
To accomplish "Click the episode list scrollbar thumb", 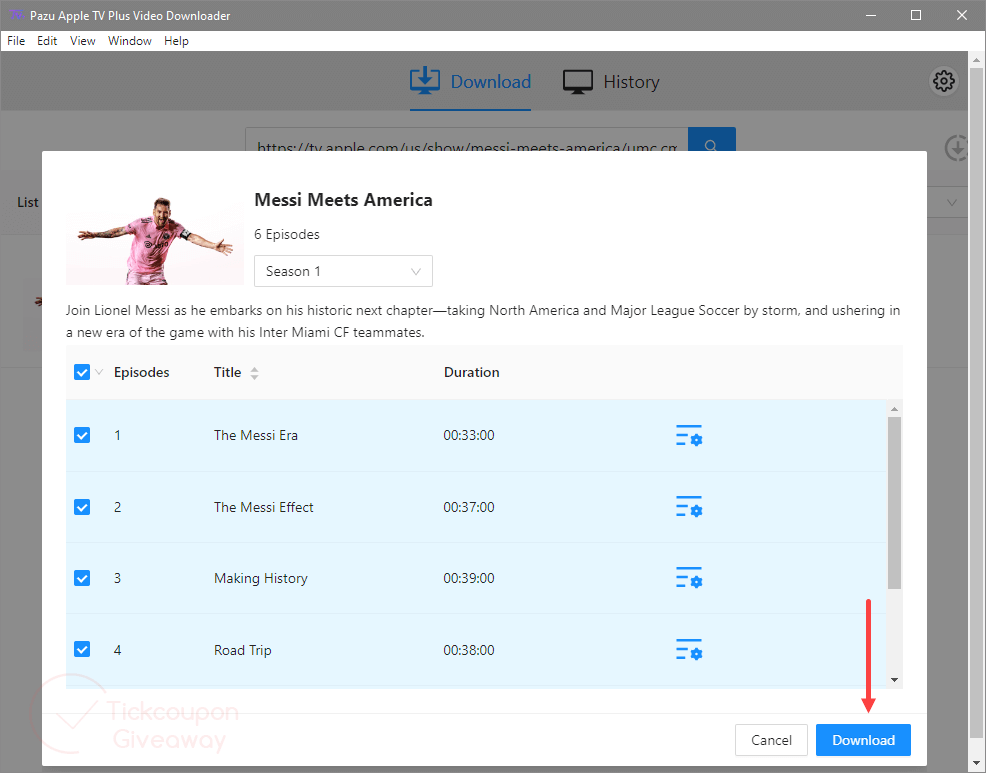I will [x=894, y=503].
